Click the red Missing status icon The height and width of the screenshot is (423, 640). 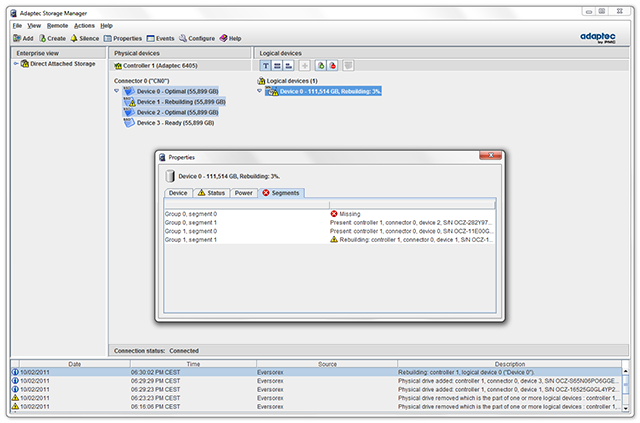coord(334,214)
